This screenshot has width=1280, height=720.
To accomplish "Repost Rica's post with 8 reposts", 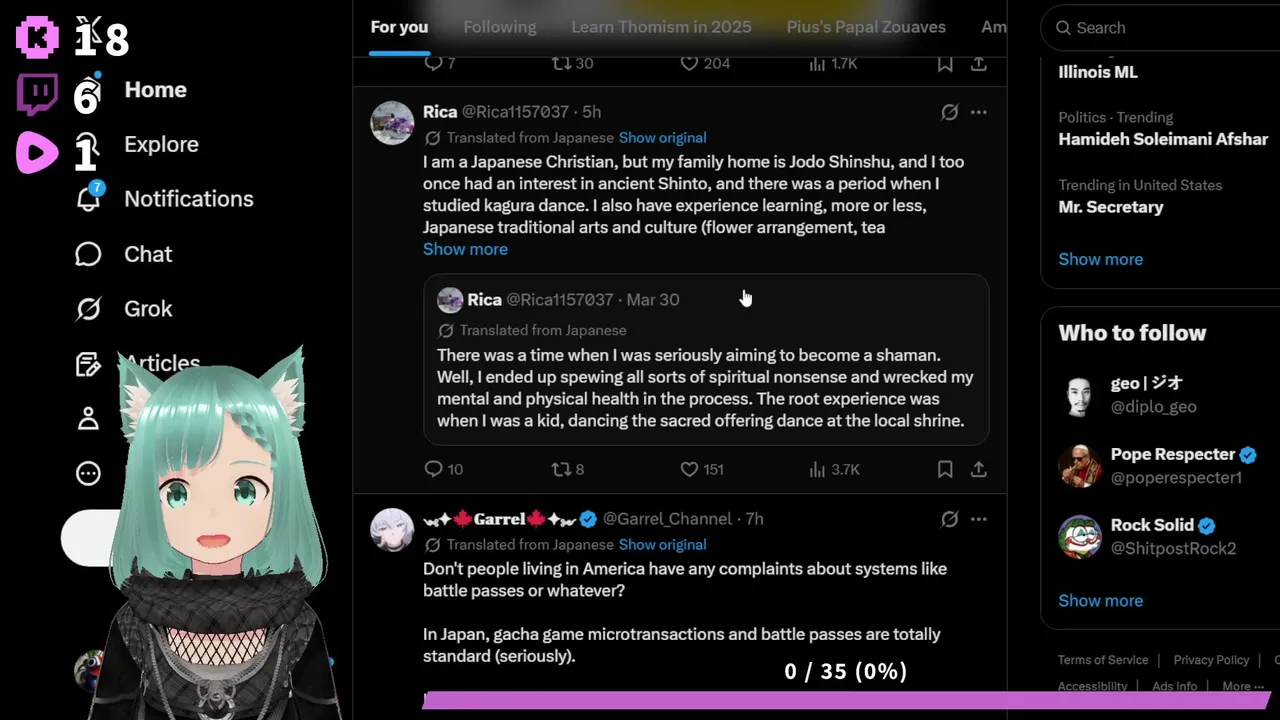I will click(568, 469).
